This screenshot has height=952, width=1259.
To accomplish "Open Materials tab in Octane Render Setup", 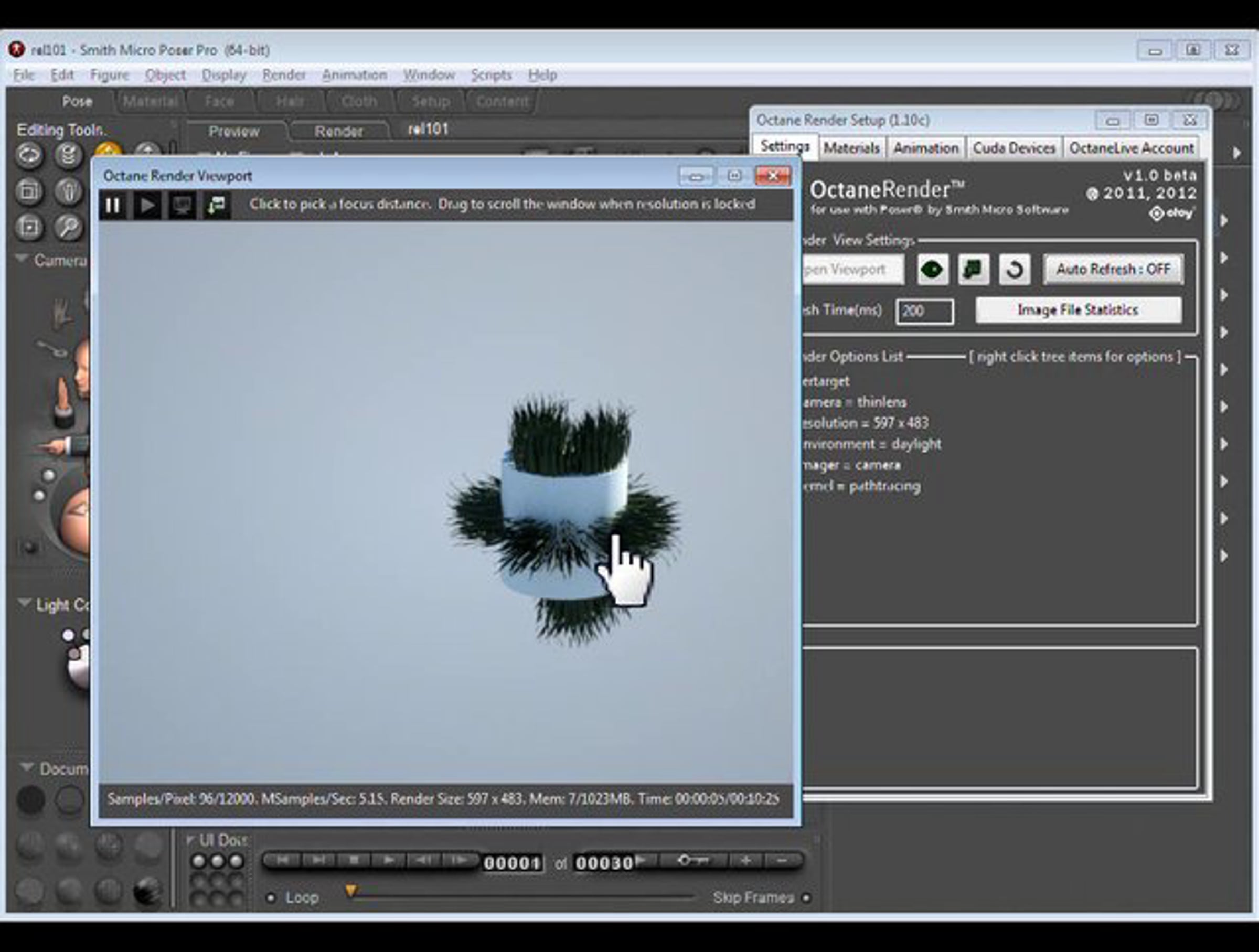I will [851, 148].
